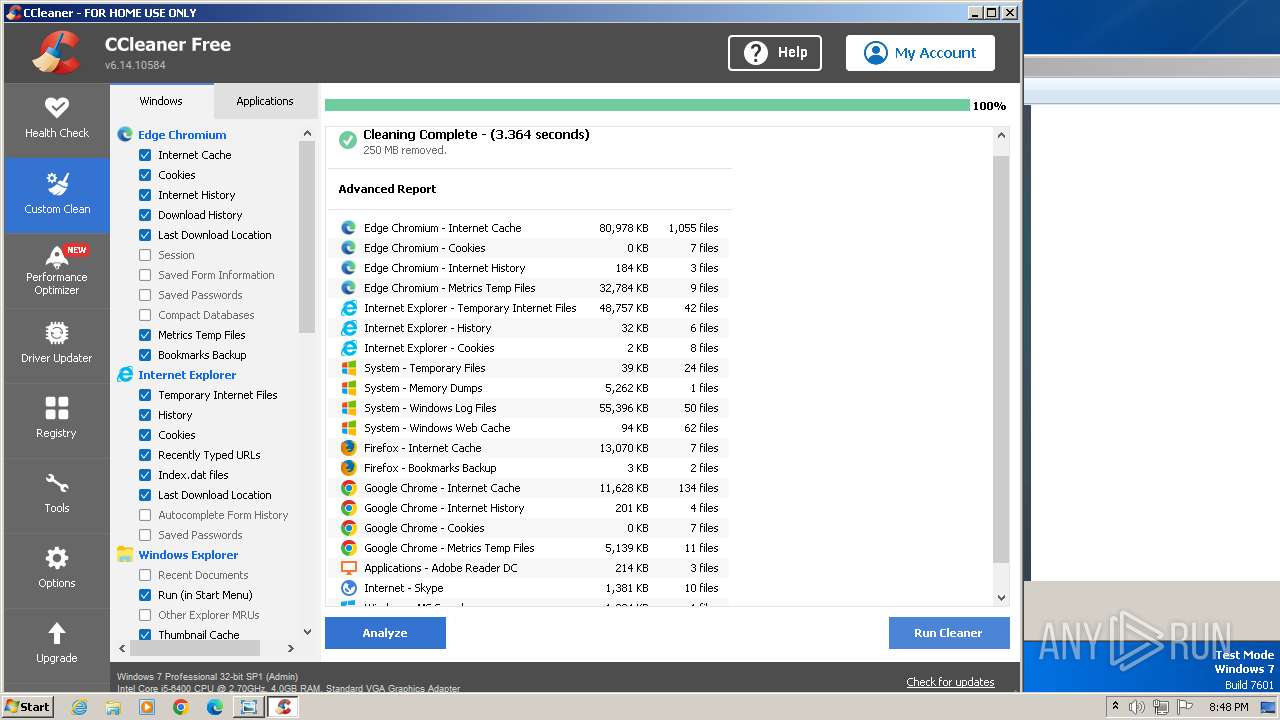Open My Account
The height and width of the screenshot is (720, 1280).
coord(920,53)
